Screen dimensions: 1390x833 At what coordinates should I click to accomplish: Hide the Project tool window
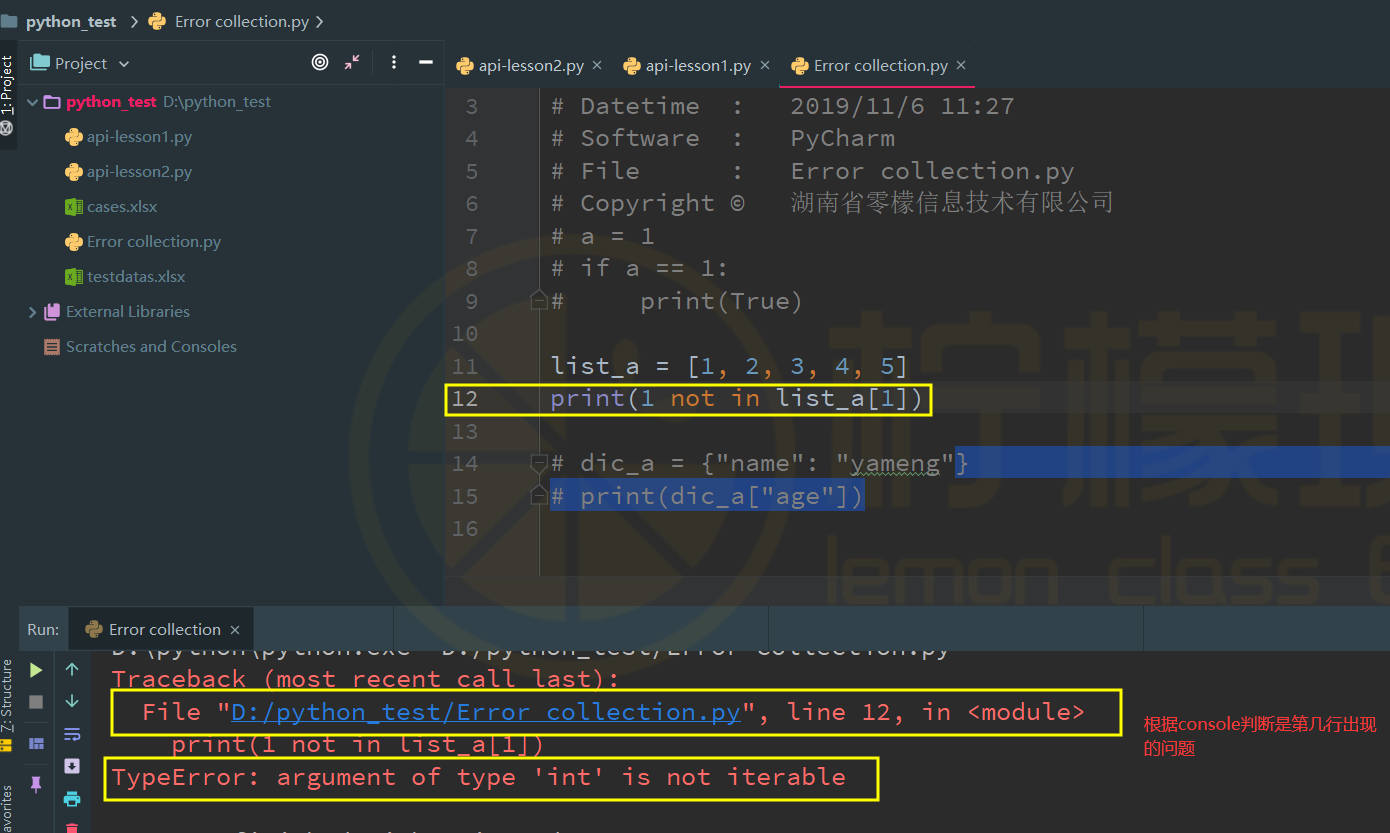tap(425, 62)
